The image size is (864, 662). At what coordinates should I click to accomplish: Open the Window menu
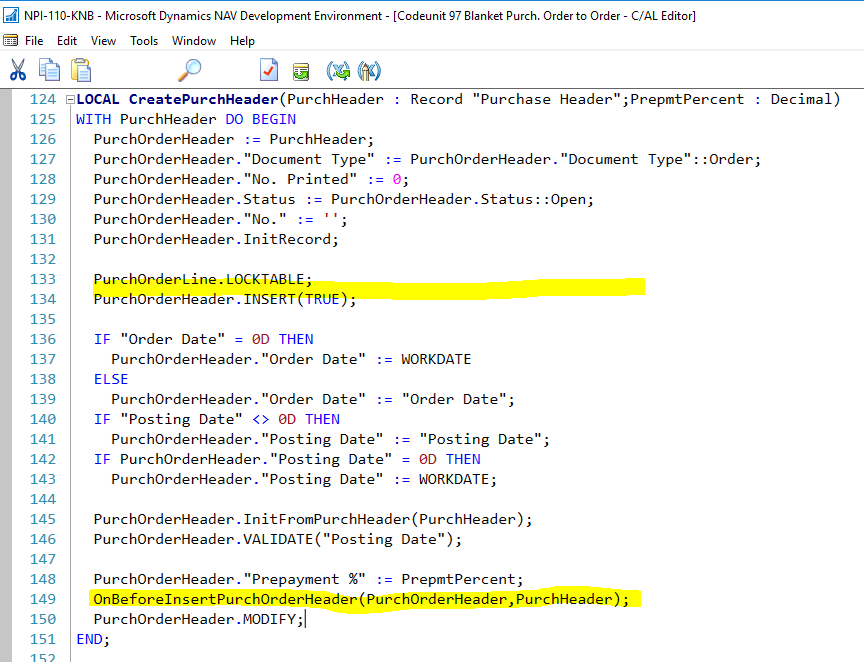193,40
